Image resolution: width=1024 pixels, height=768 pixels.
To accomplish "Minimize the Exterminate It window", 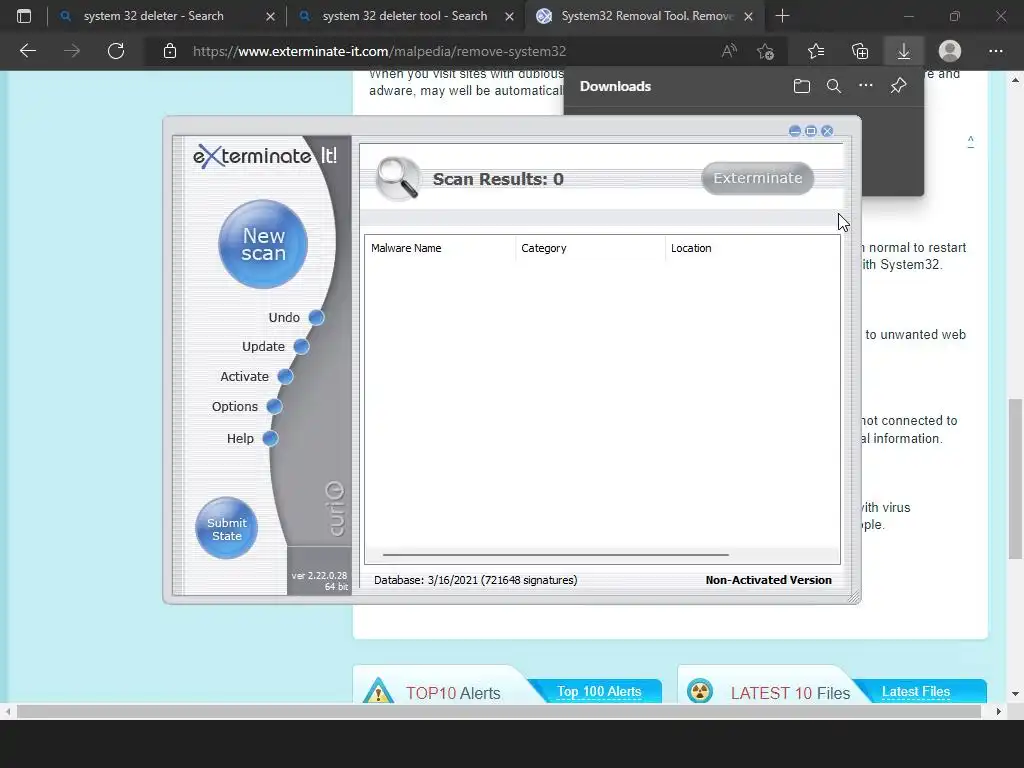I will point(794,131).
